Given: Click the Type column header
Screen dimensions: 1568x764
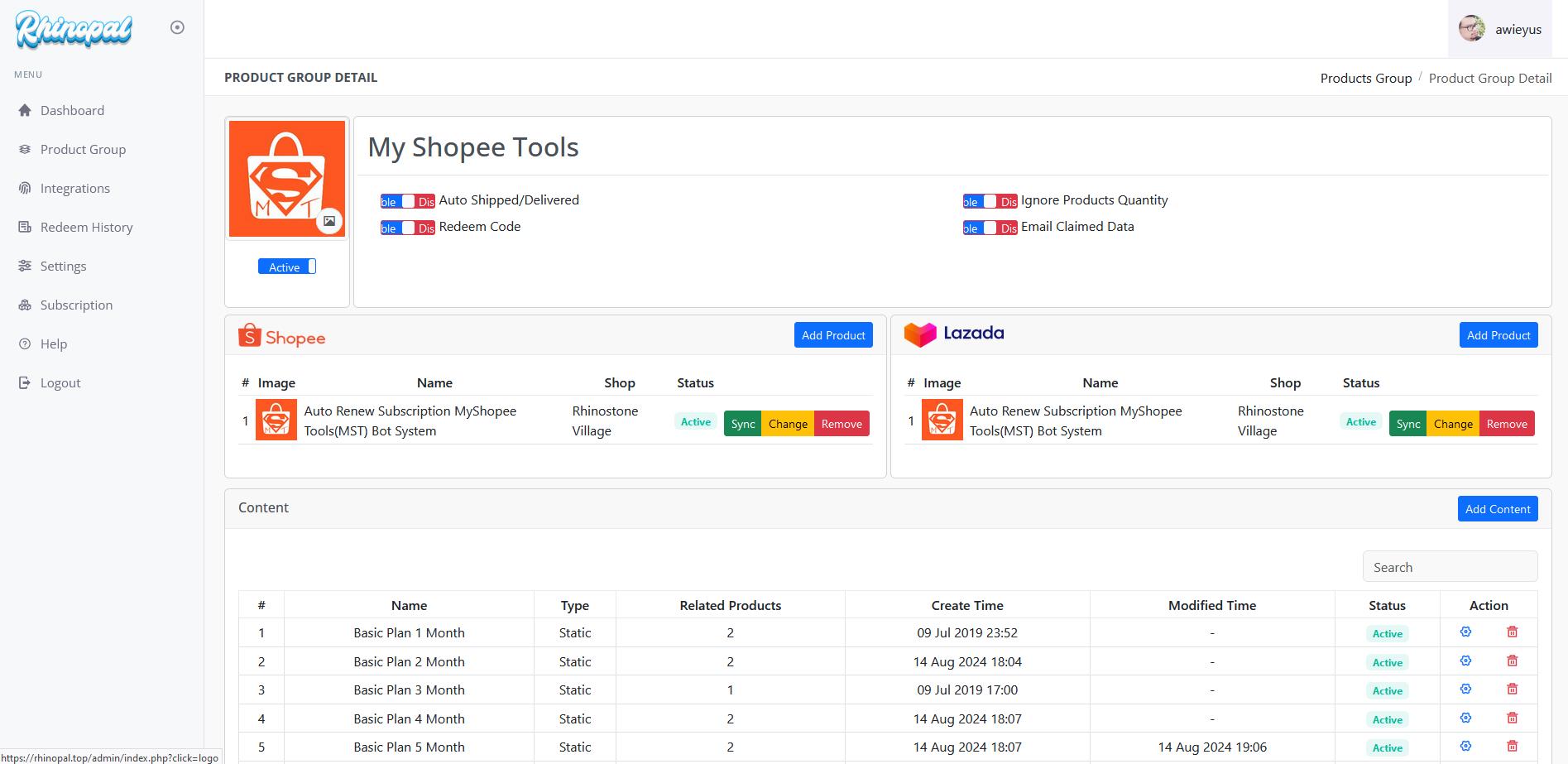Looking at the screenshot, I should pos(575,605).
